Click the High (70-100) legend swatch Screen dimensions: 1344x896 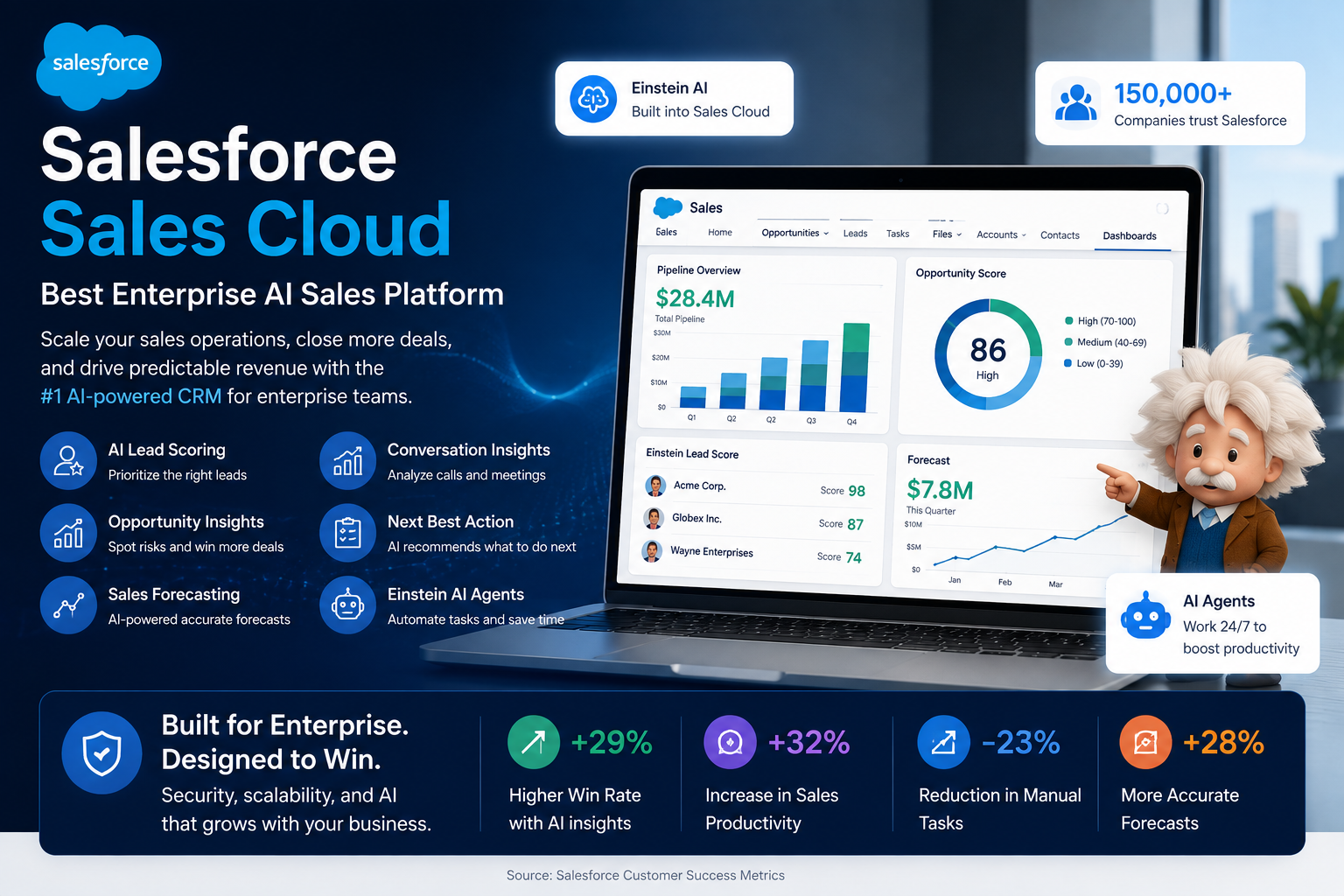(1069, 321)
